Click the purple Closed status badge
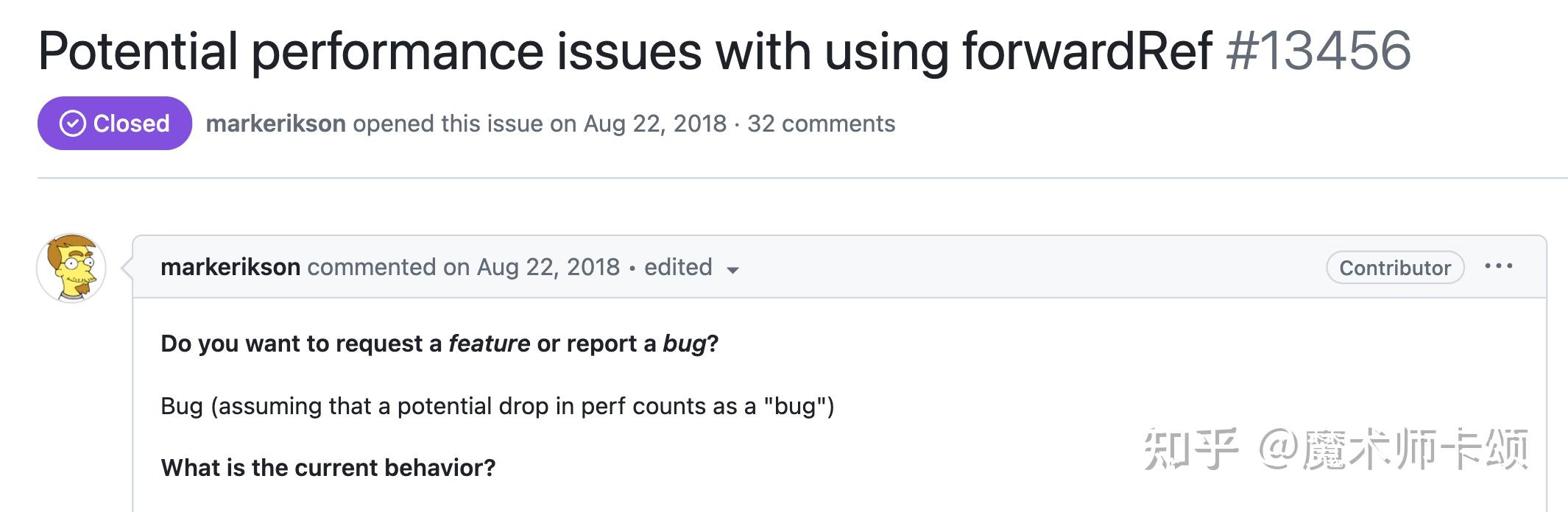 pos(115,123)
